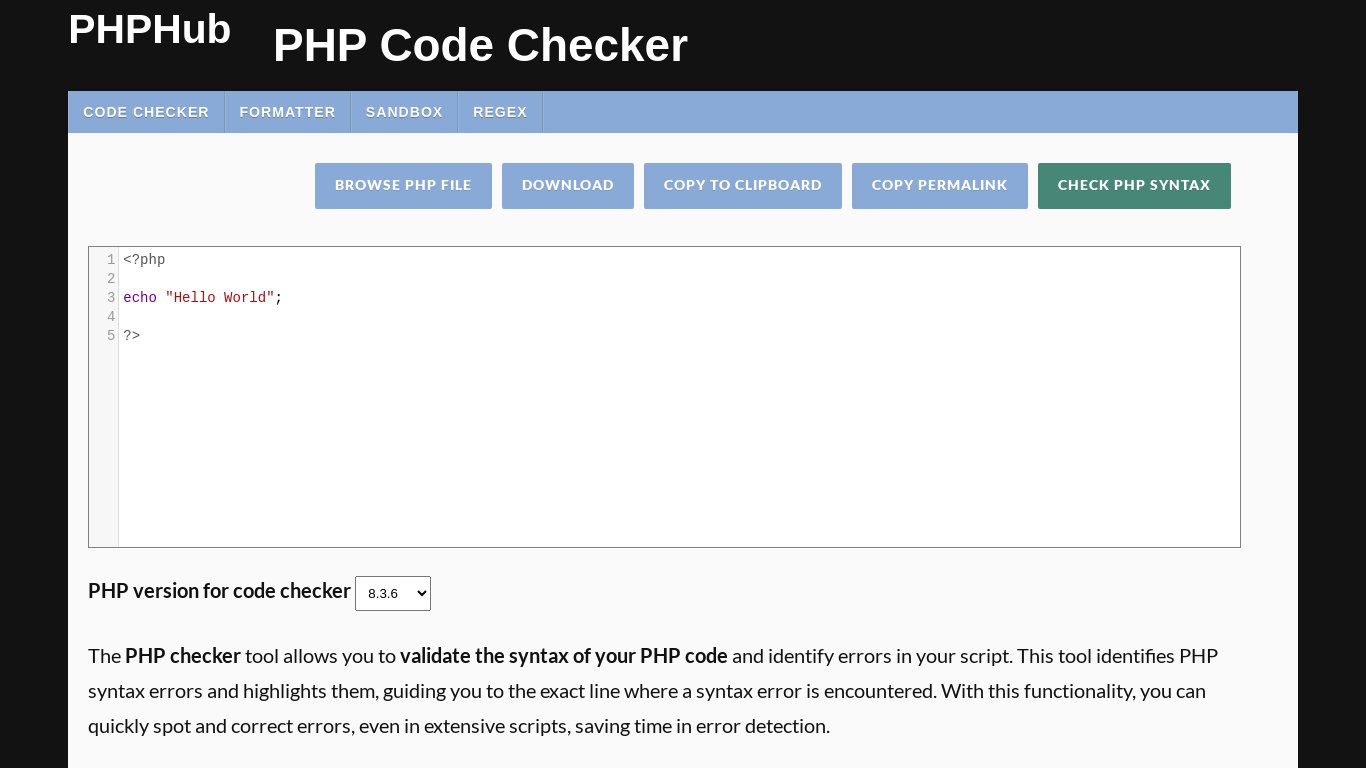This screenshot has width=1366, height=768.
Task: Click line number 5 in gutter
Action: (x=111, y=336)
